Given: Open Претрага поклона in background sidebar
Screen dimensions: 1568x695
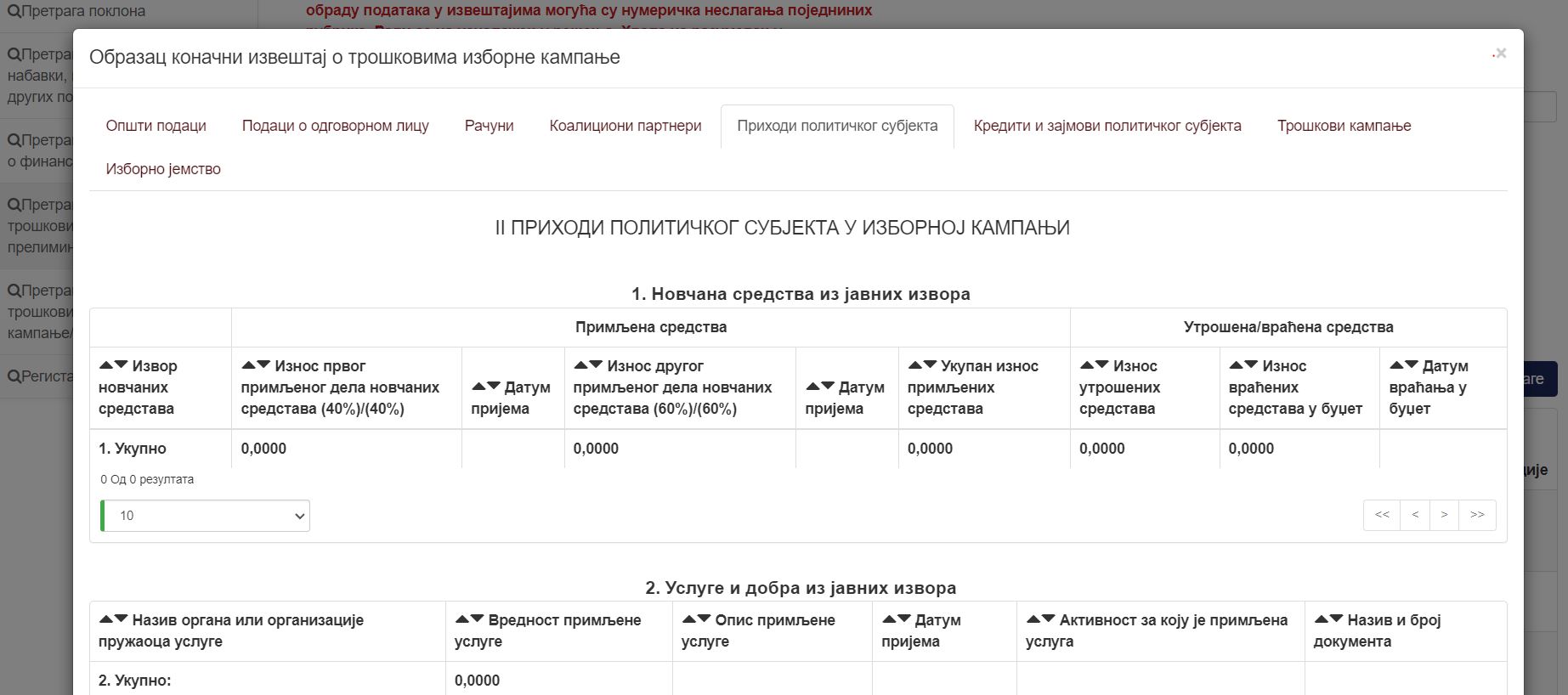Looking at the screenshot, I should click(x=76, y=11).
